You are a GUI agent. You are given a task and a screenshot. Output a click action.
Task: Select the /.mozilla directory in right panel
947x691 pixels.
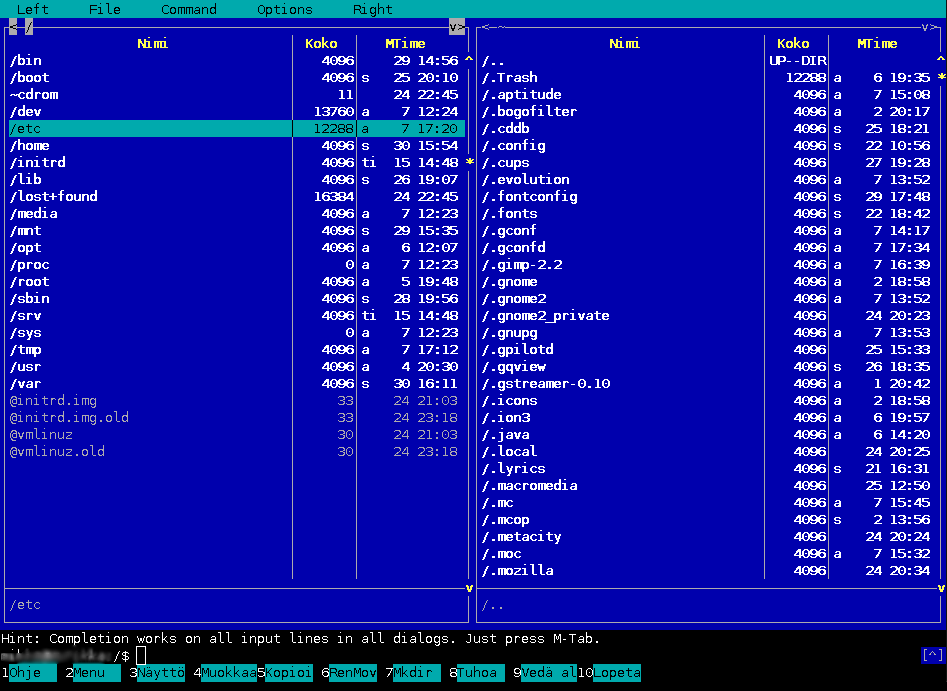pos(517,570)
